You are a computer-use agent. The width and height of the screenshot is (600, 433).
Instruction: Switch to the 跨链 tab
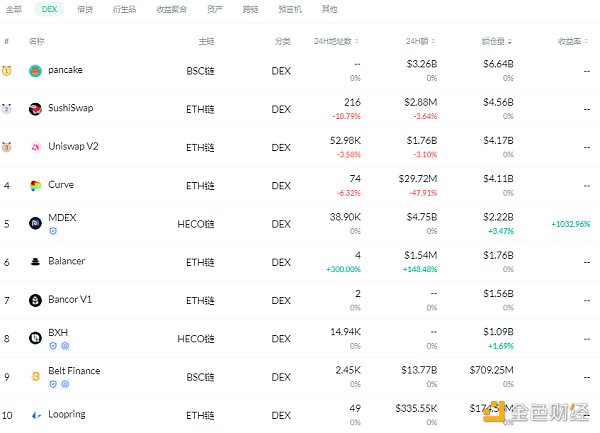tap(251, 9)
